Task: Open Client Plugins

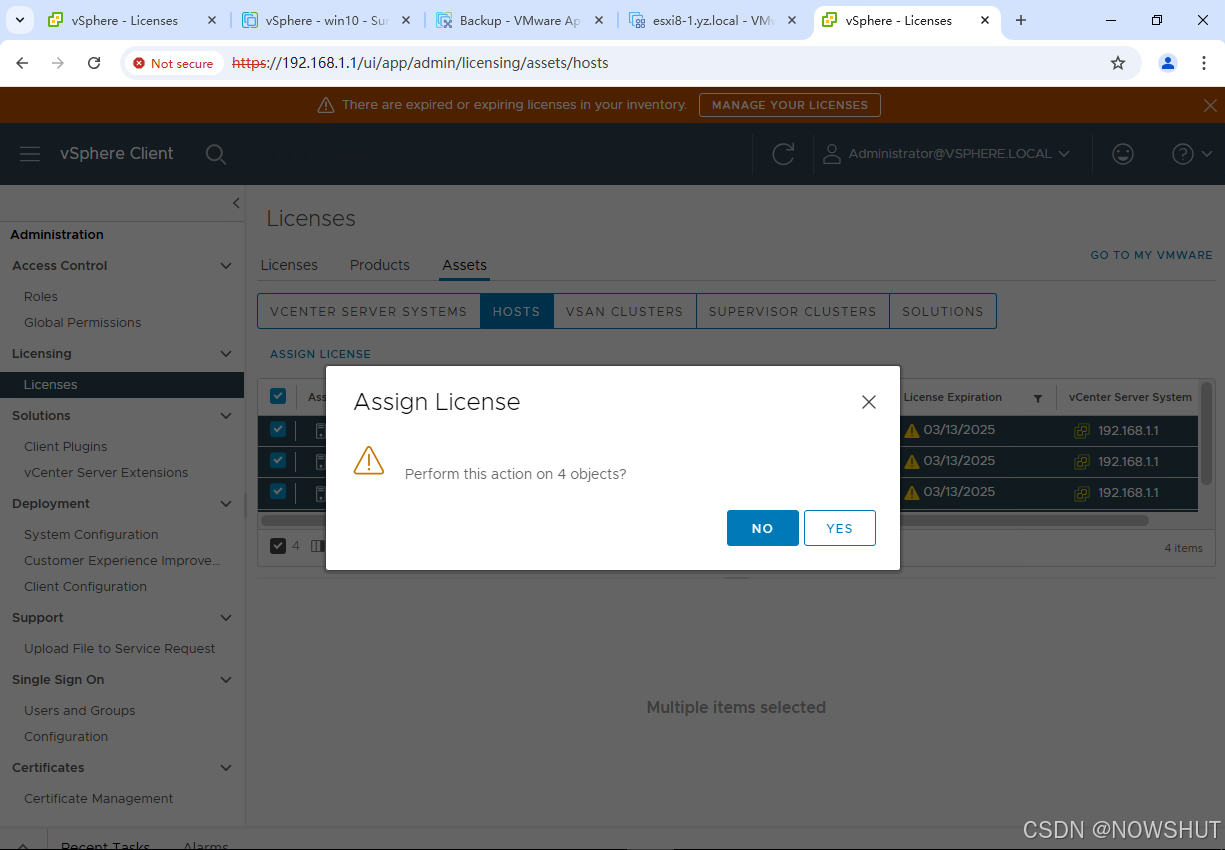Action: [x=66, y=447]
